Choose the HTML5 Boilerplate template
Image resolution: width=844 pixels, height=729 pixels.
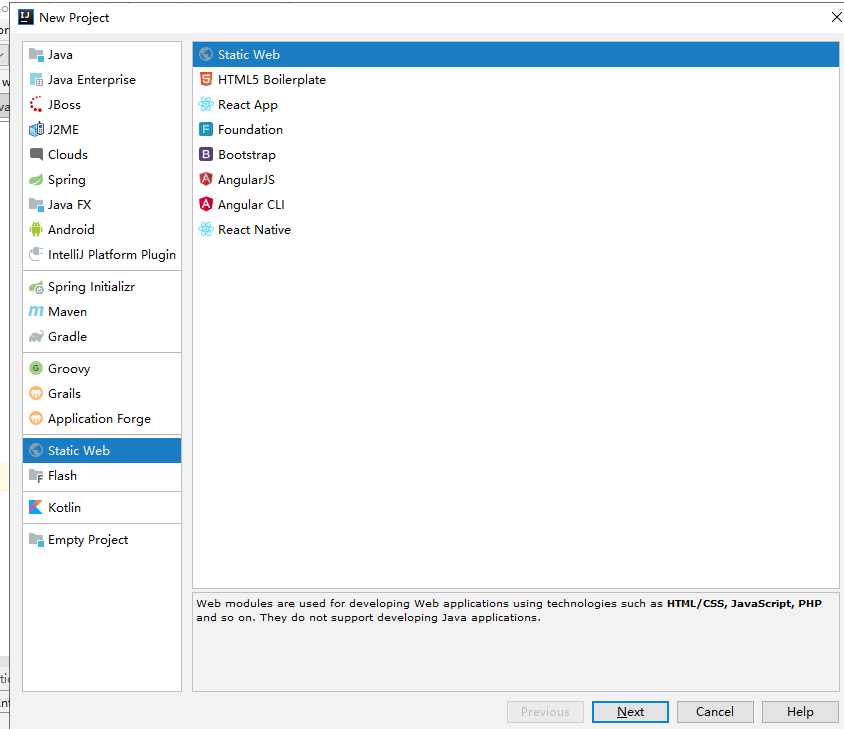click(x=516, y=80)
